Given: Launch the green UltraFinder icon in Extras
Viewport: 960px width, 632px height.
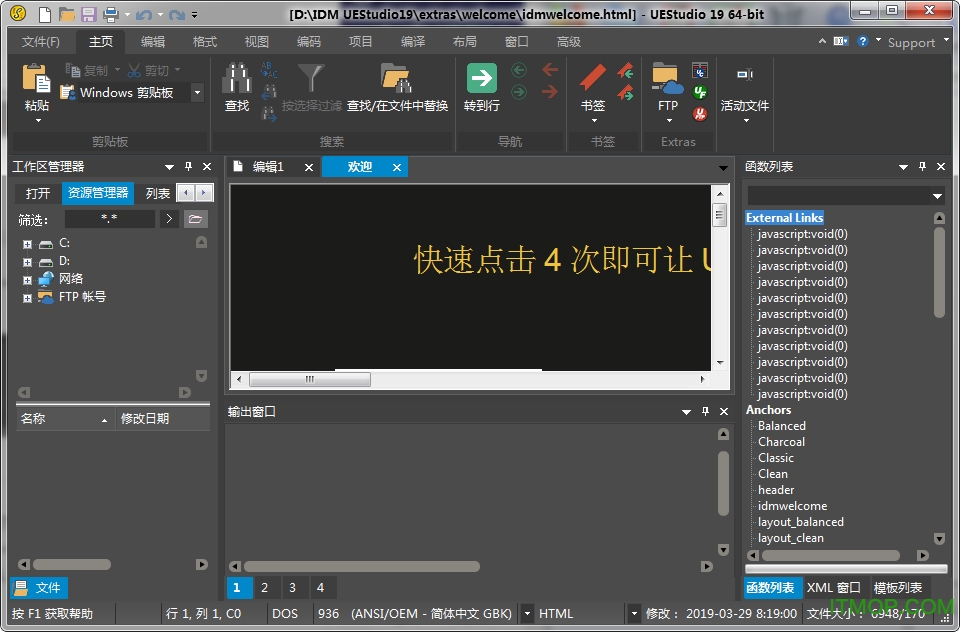Looking at the screenshot, I should (x=700, y=92).
